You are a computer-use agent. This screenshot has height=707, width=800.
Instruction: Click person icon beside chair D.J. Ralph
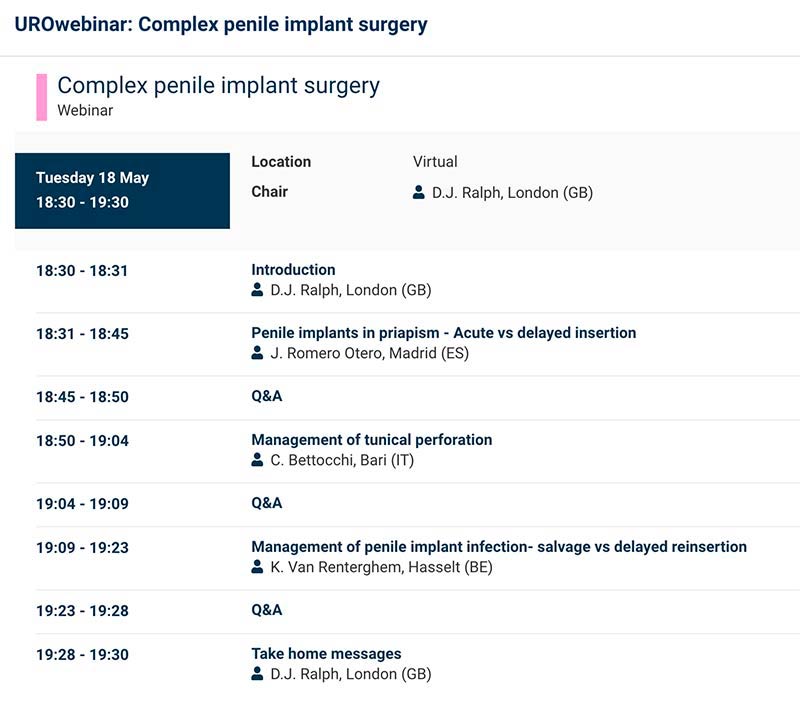[x=419, y=193]
